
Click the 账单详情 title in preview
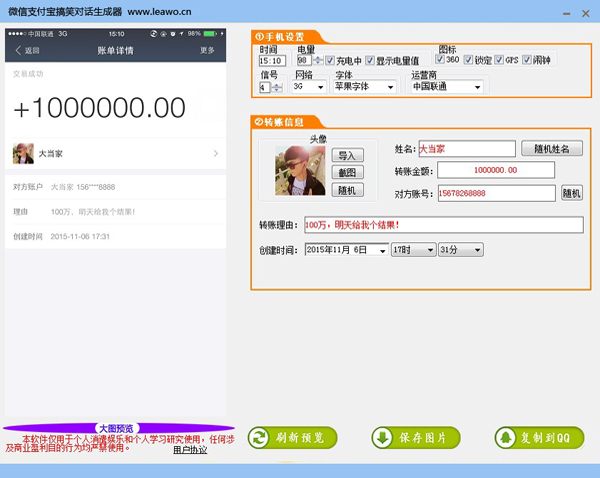[115, 50]
